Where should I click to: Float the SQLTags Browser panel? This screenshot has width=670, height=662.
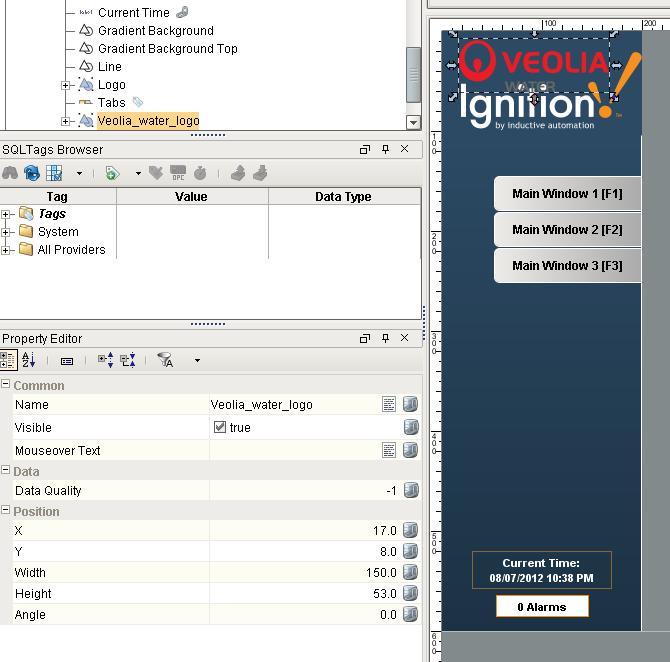click(365, 150)
